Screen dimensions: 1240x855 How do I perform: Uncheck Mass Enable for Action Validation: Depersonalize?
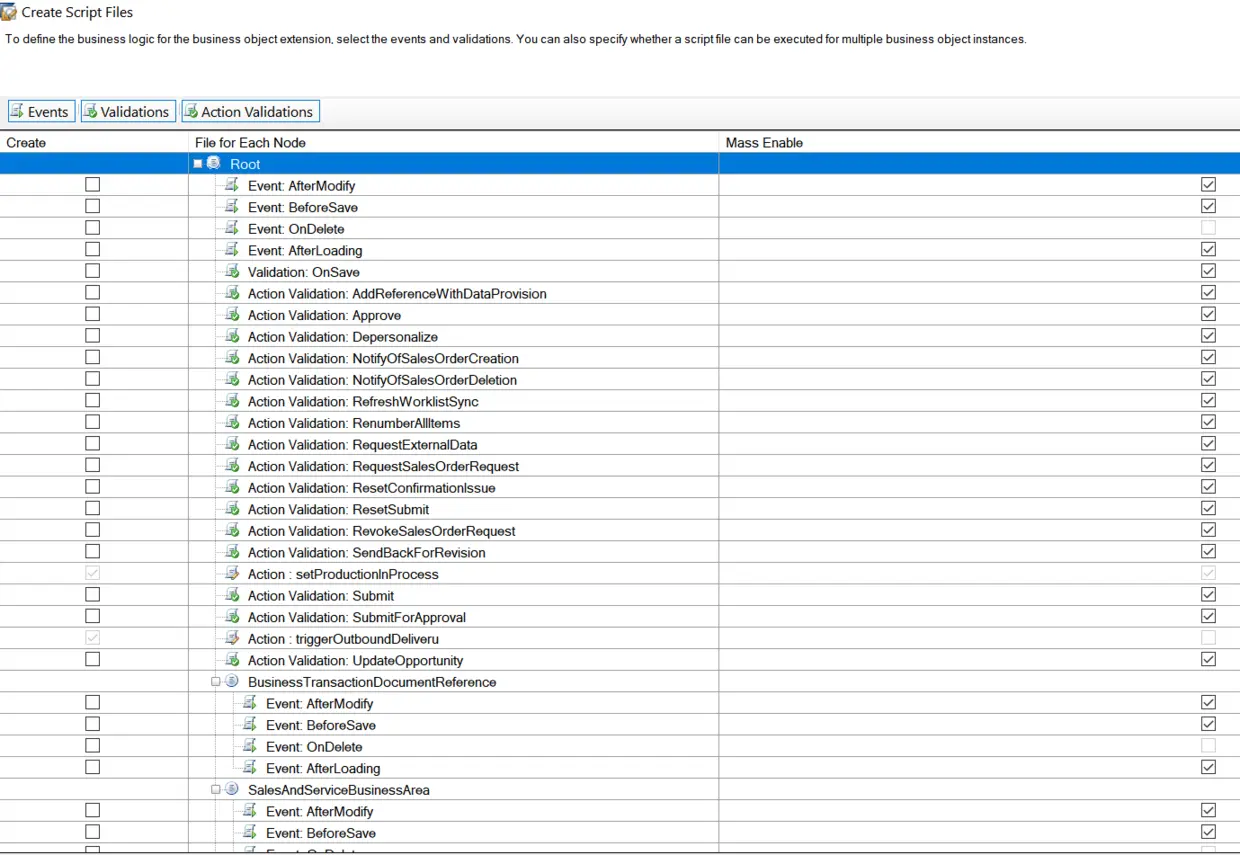click(1208, 336)
